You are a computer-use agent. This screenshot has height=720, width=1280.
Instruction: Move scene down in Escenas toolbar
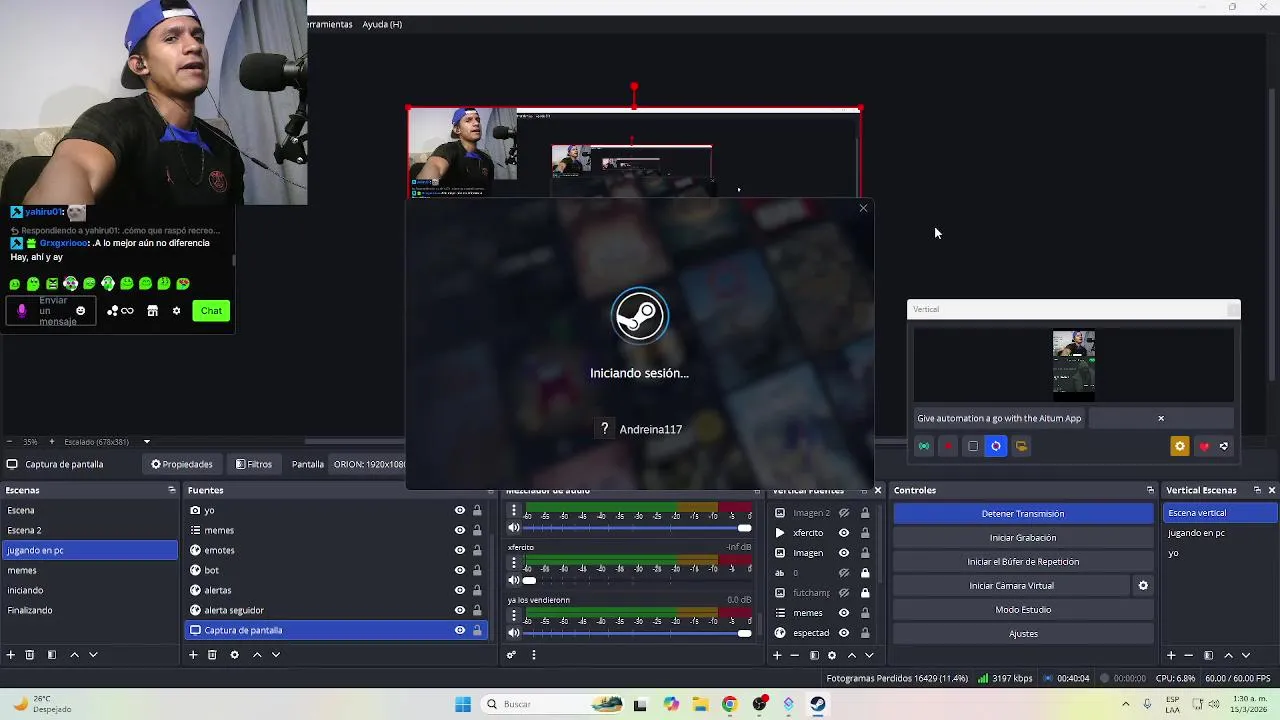(93, 655)
